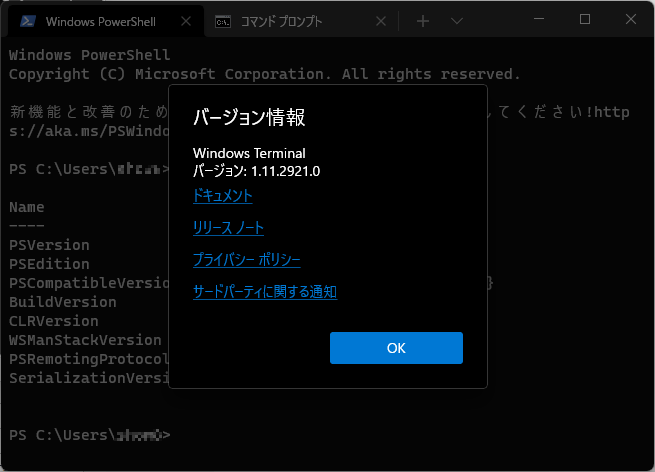Close the Windows PowerShell tab

click(186, 21)
